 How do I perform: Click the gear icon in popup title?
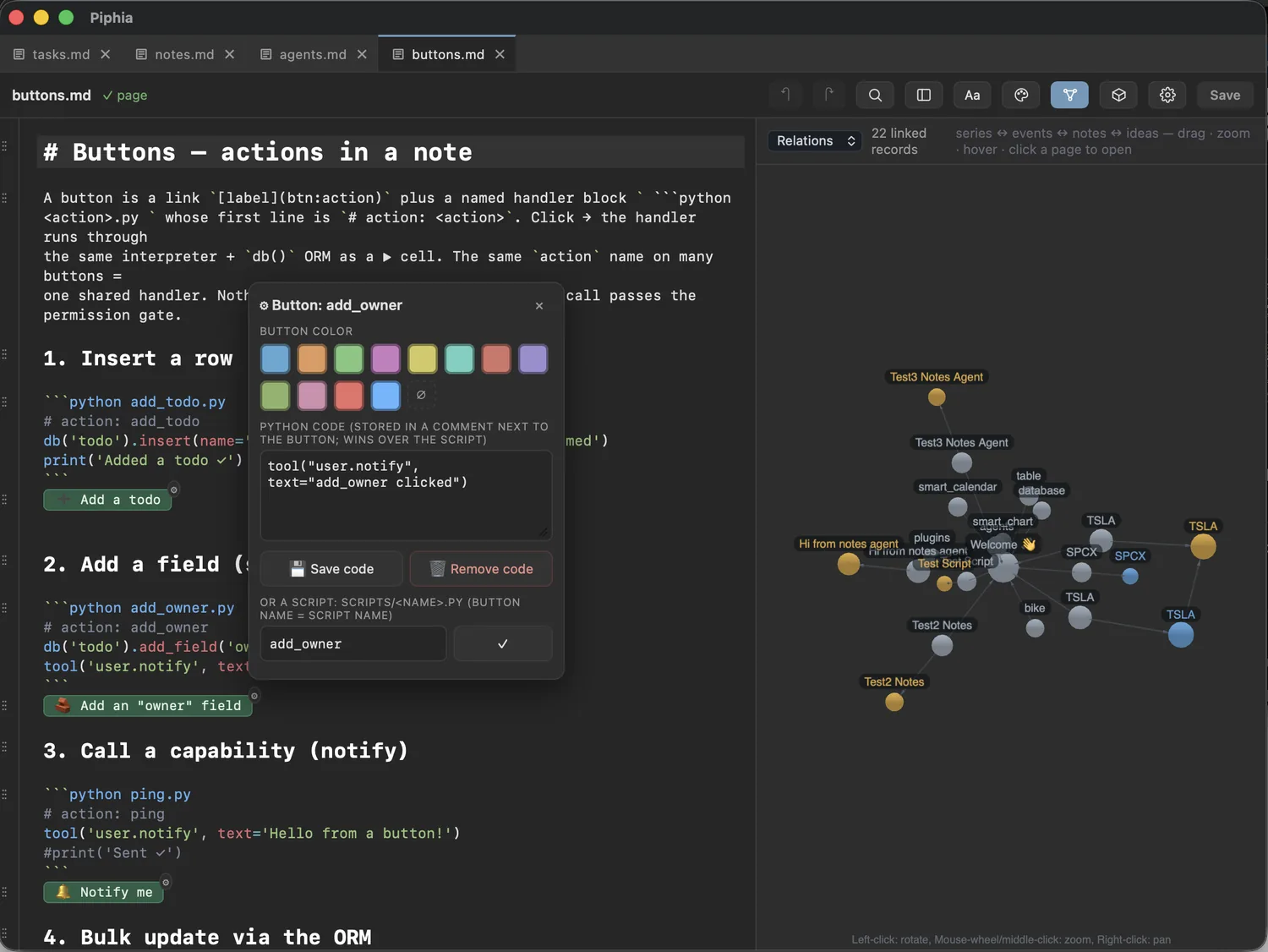(264, 305)
